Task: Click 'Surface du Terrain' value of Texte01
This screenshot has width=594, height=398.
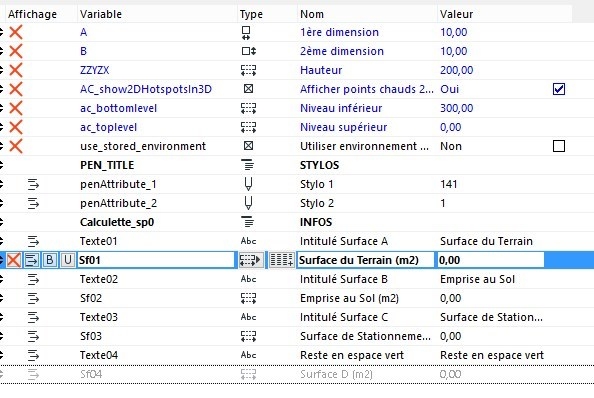Action: click(x=486, y=241)
